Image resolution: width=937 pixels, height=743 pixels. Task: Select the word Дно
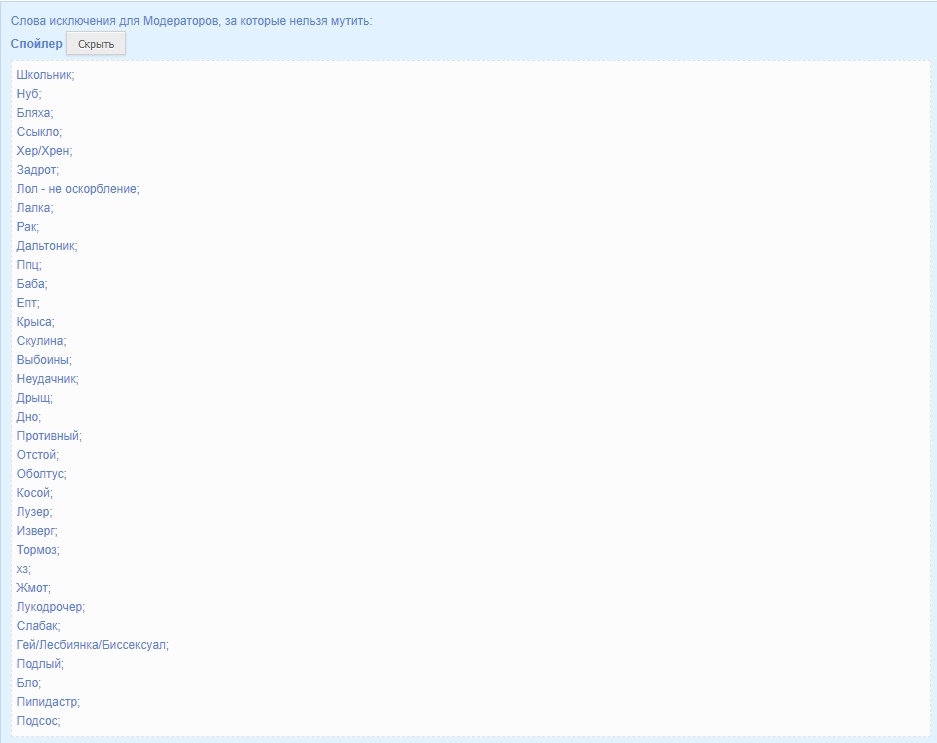pos(29,417)
